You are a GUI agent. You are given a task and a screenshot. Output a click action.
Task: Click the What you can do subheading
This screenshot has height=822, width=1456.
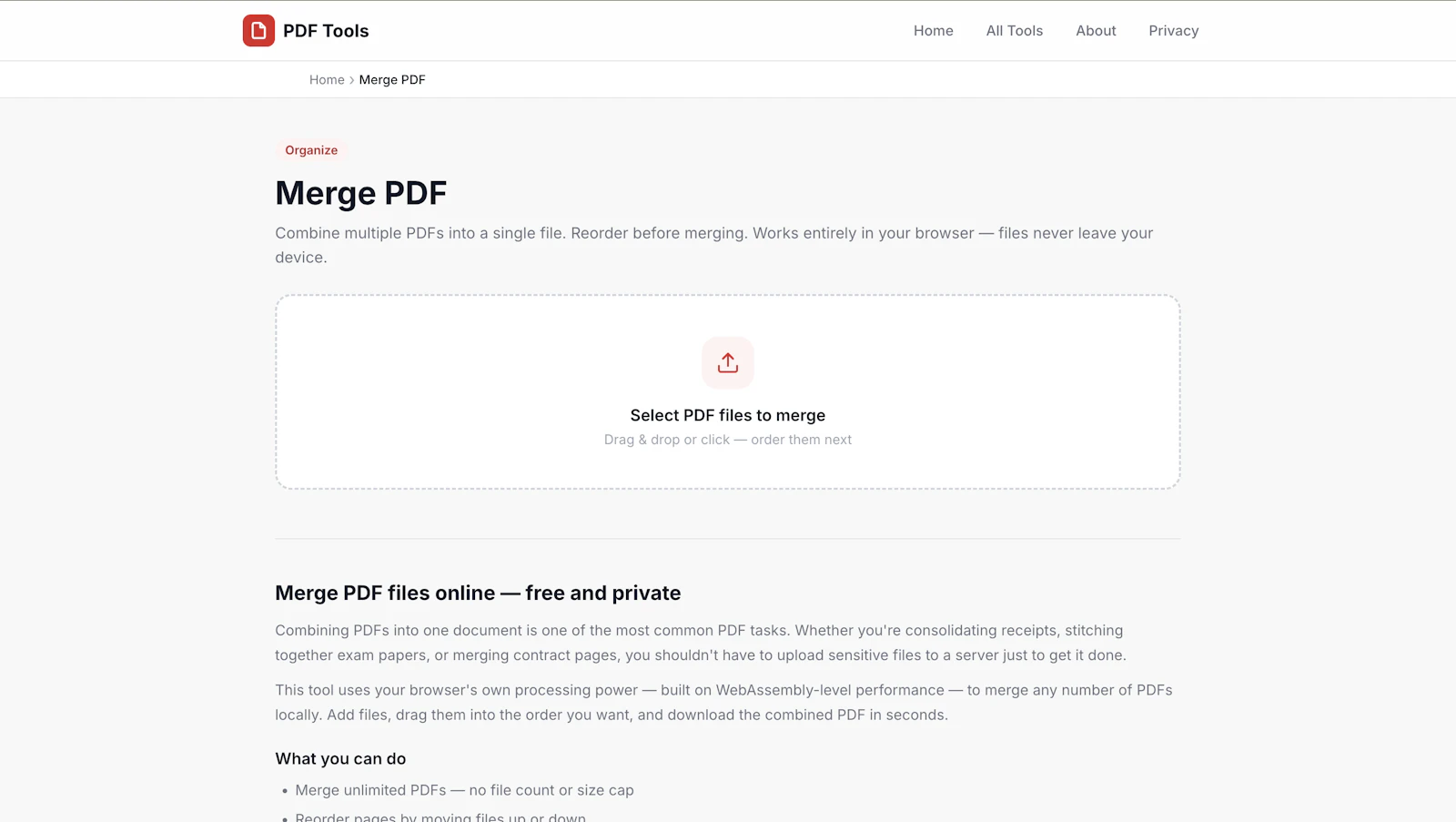[341, 759]
